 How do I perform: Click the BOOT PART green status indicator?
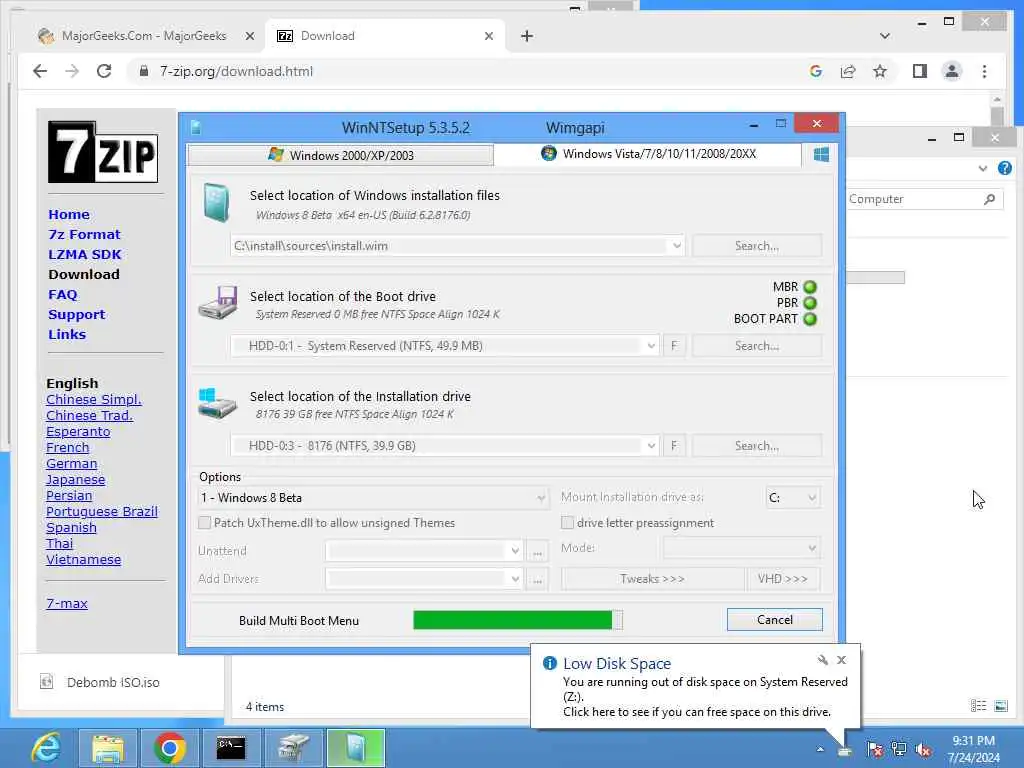[x=810, y=319]
